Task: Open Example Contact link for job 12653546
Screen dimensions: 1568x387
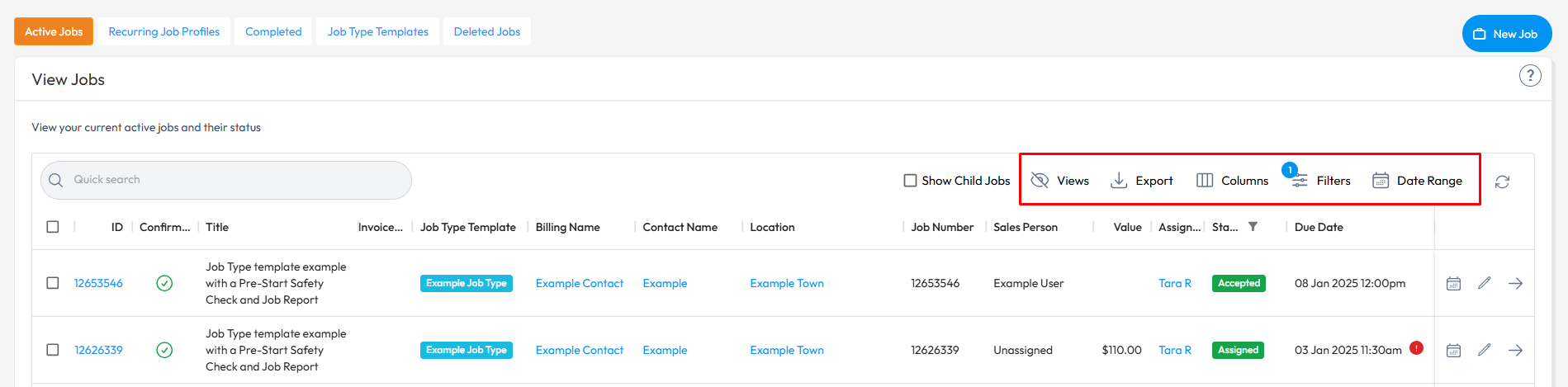Action: [580, 283]
